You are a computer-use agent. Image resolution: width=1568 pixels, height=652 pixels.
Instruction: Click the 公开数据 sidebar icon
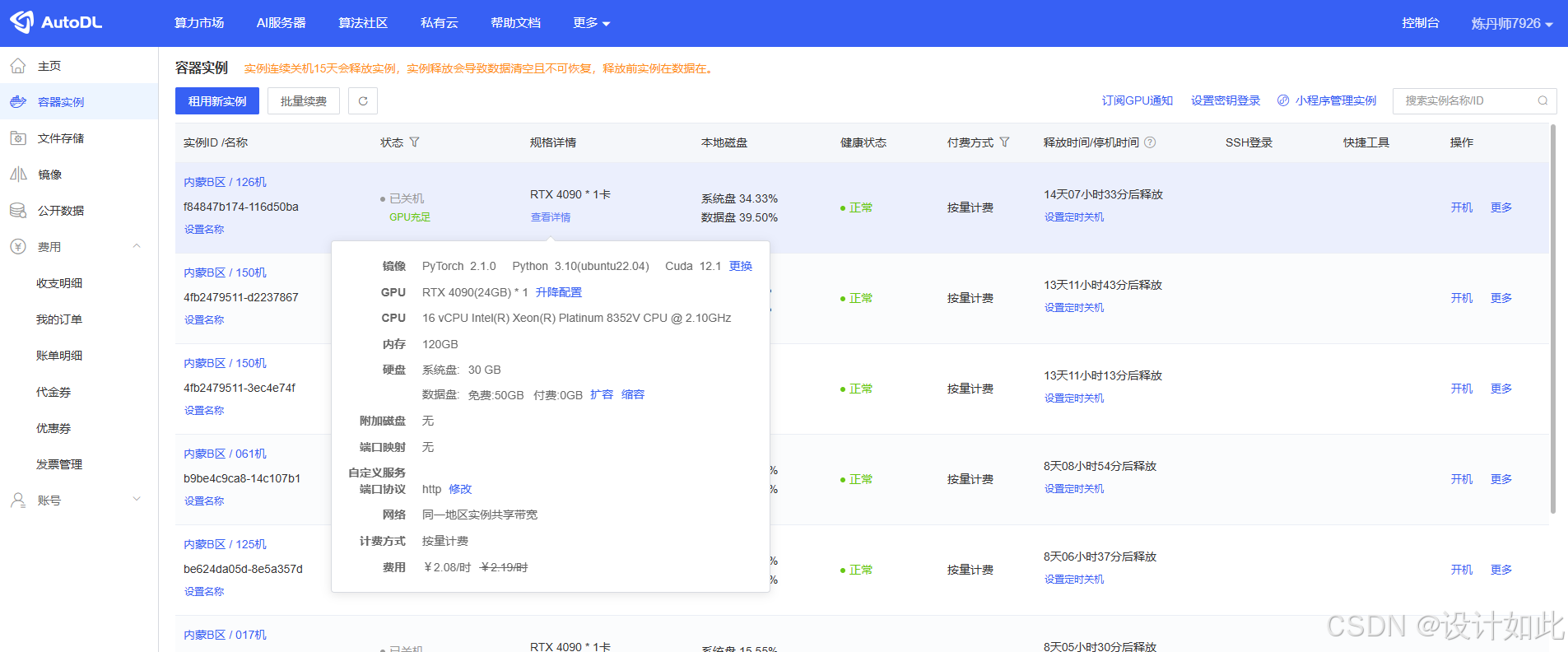[x=18, y=211]
